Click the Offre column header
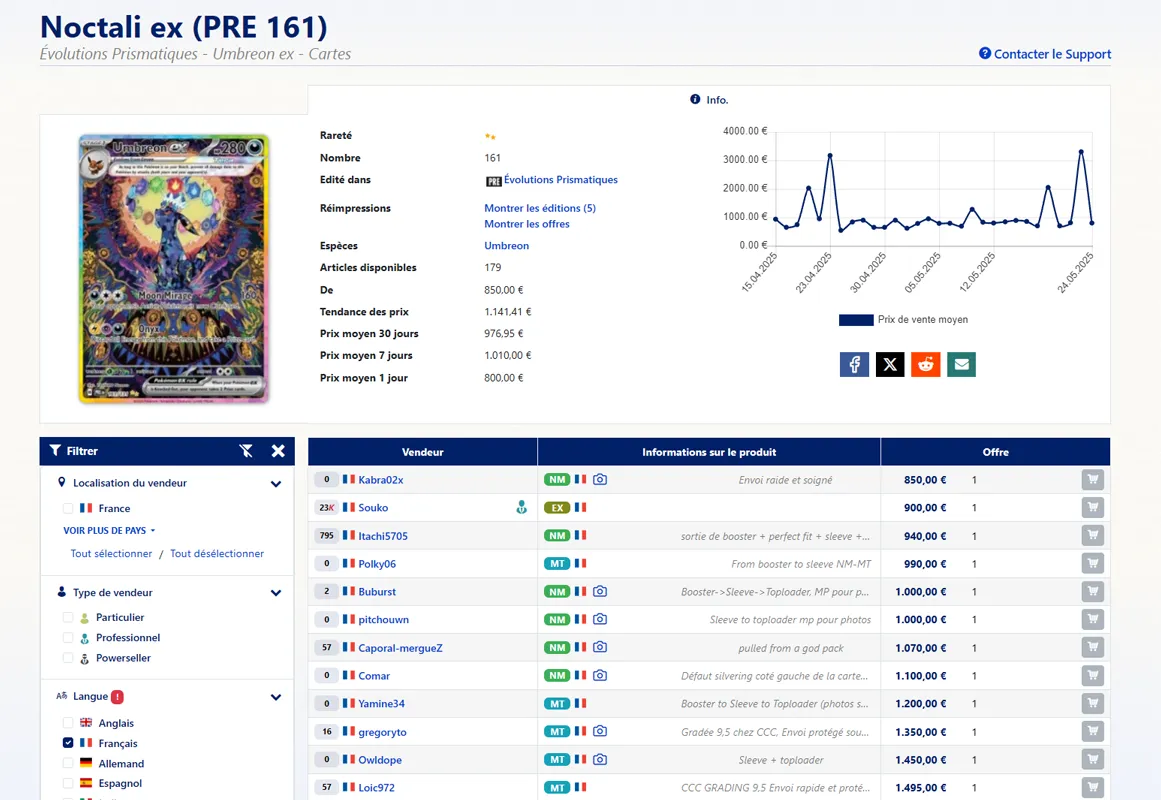 point(995,452)
